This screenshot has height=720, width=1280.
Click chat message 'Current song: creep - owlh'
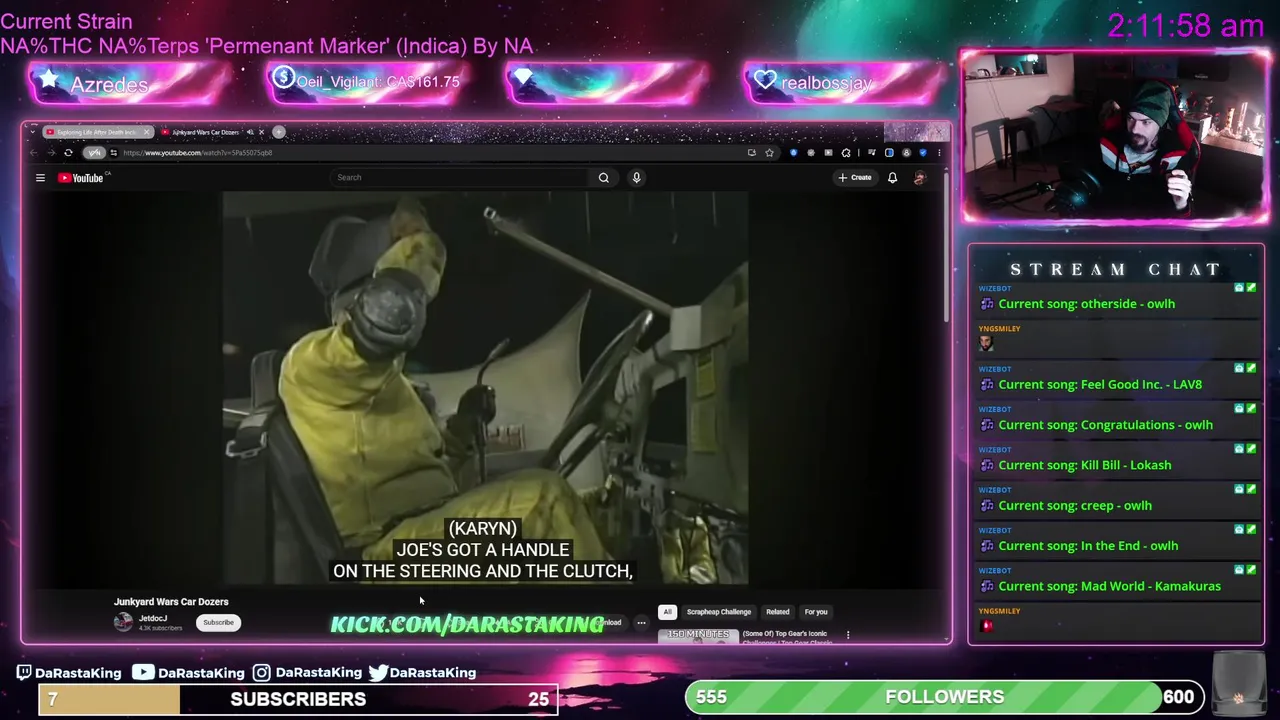coord(1075,505)
